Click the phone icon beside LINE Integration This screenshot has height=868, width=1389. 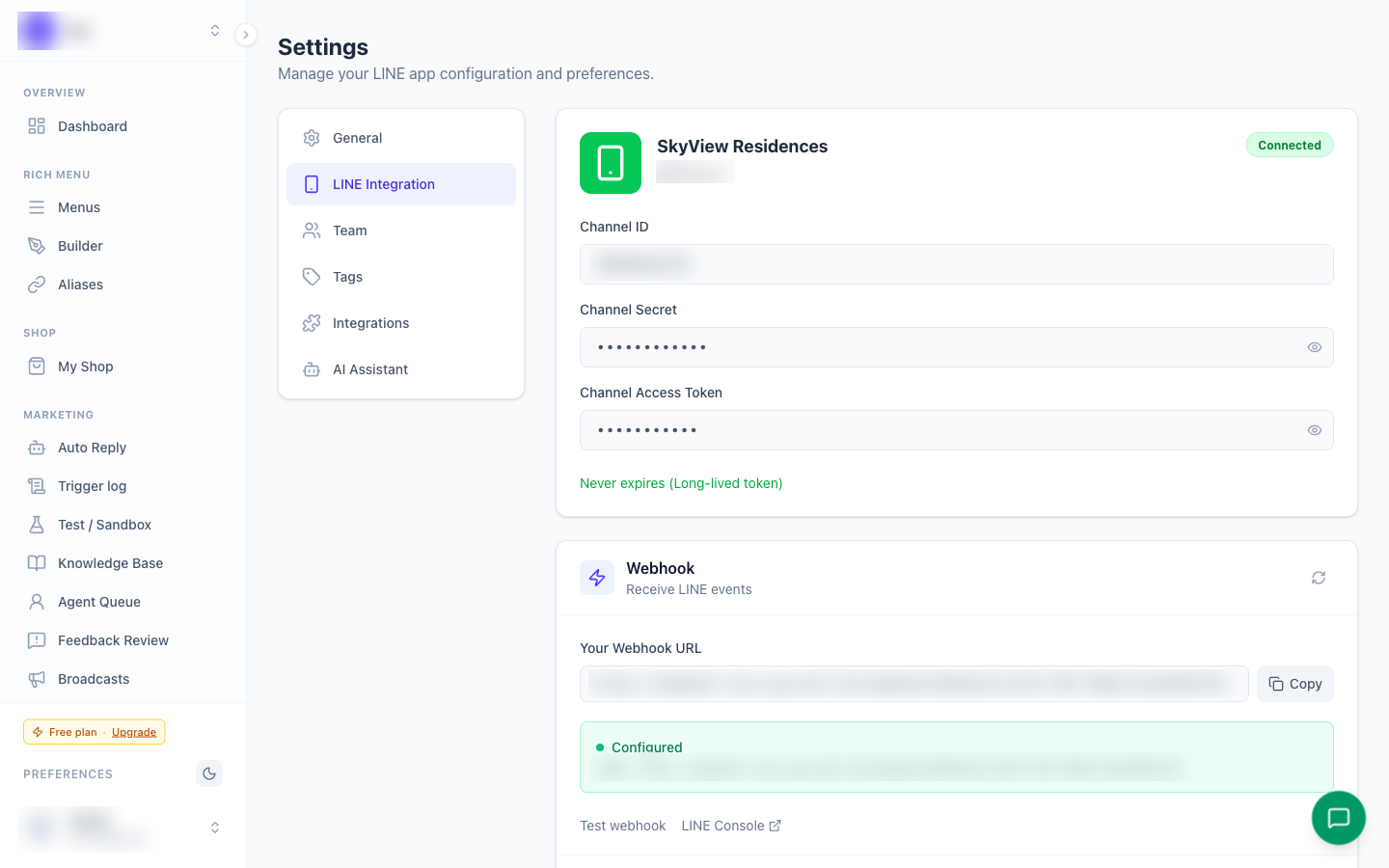312,184
